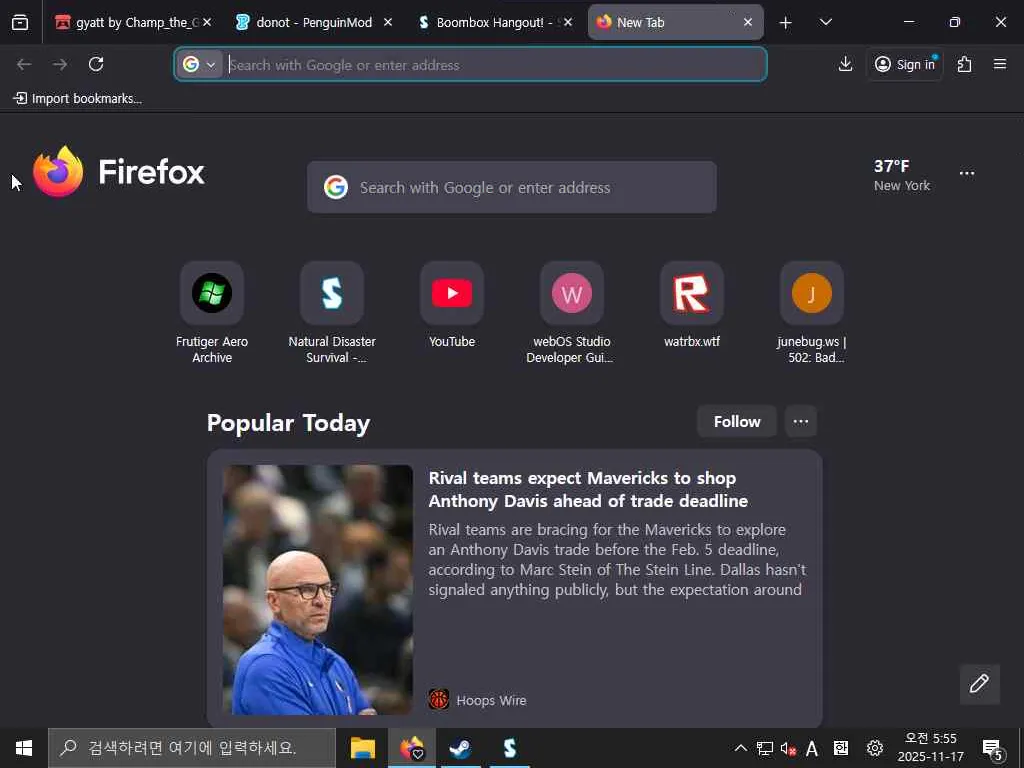Open the junebug.ws 502 shortcut tile
The width and height of the screenshot is (1024, 768).
tap(812, 312)
